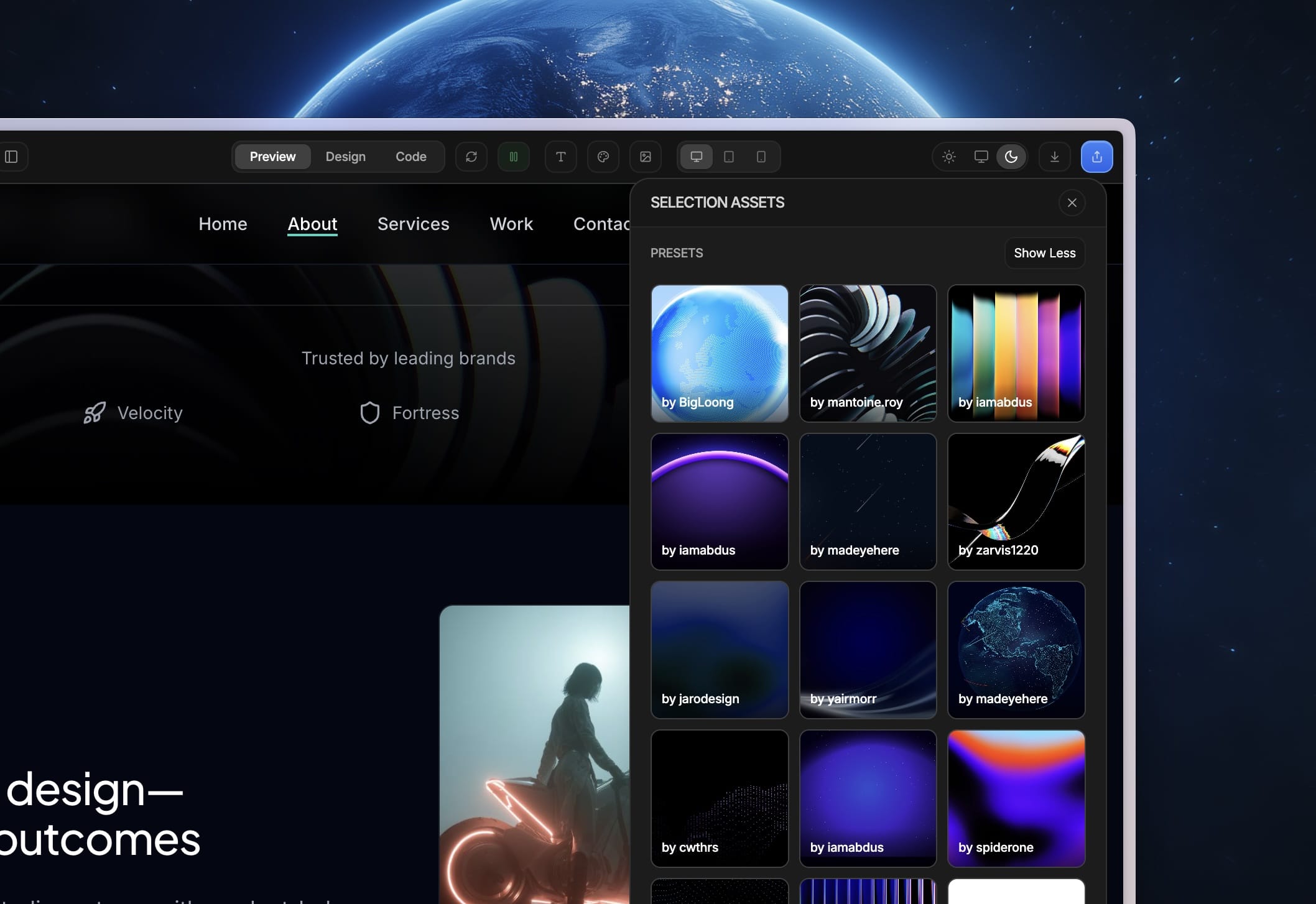Switch to light theme mode

pyautogui.click(x=949, y=157)
